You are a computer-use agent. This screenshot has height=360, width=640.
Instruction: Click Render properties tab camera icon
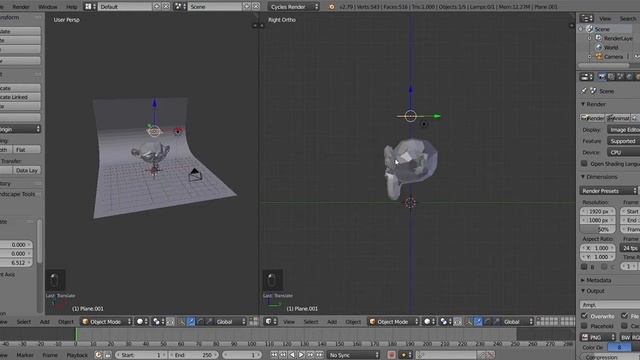602,77
